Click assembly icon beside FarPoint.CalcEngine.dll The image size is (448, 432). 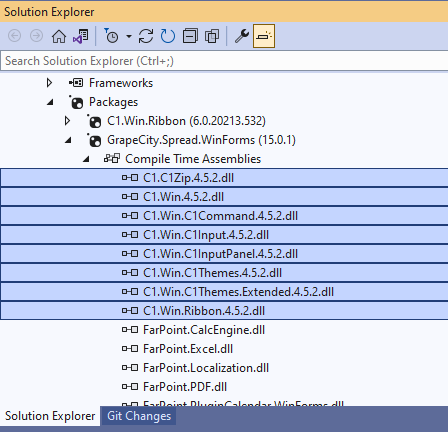click(130, 330)
